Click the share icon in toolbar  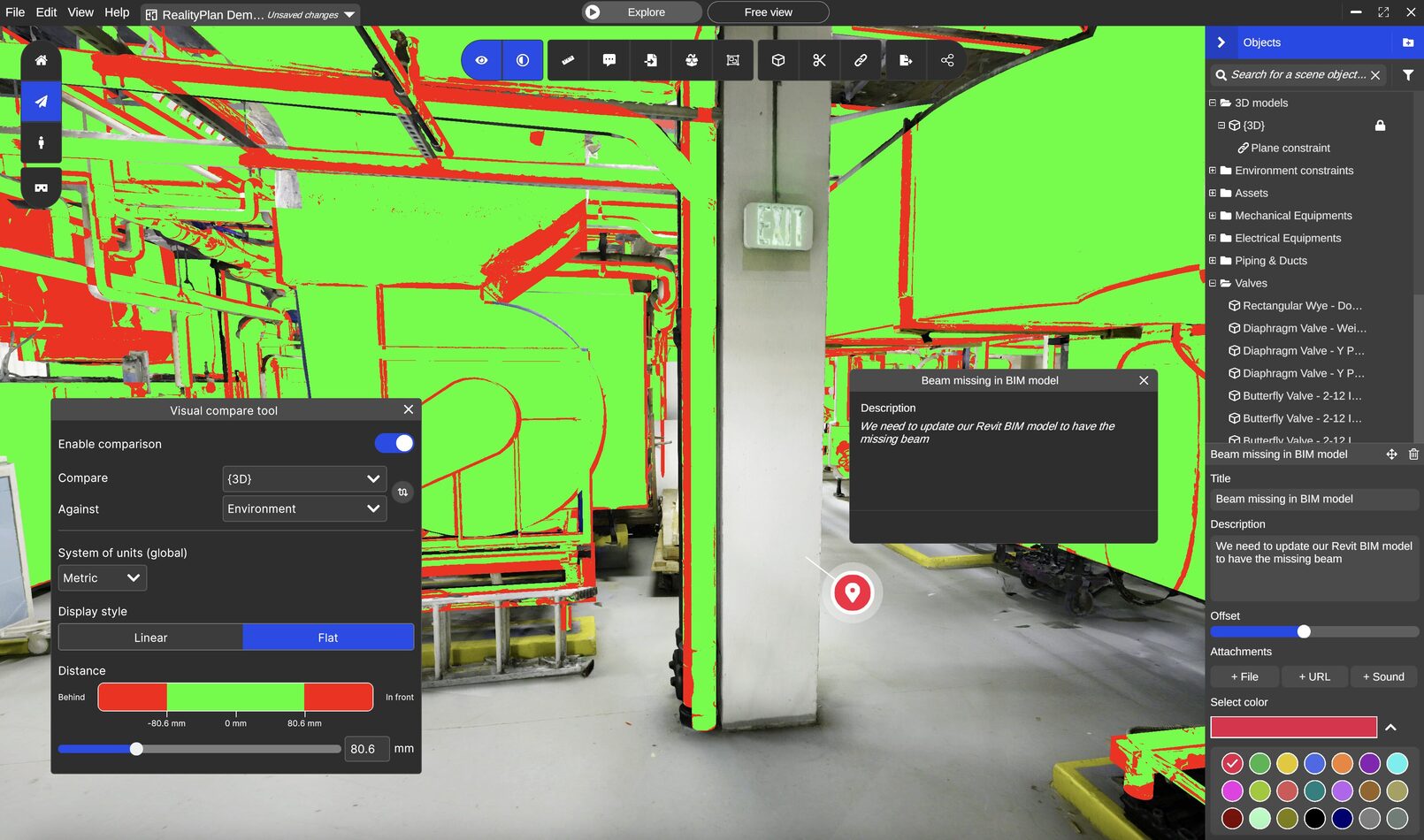(947, 60)
